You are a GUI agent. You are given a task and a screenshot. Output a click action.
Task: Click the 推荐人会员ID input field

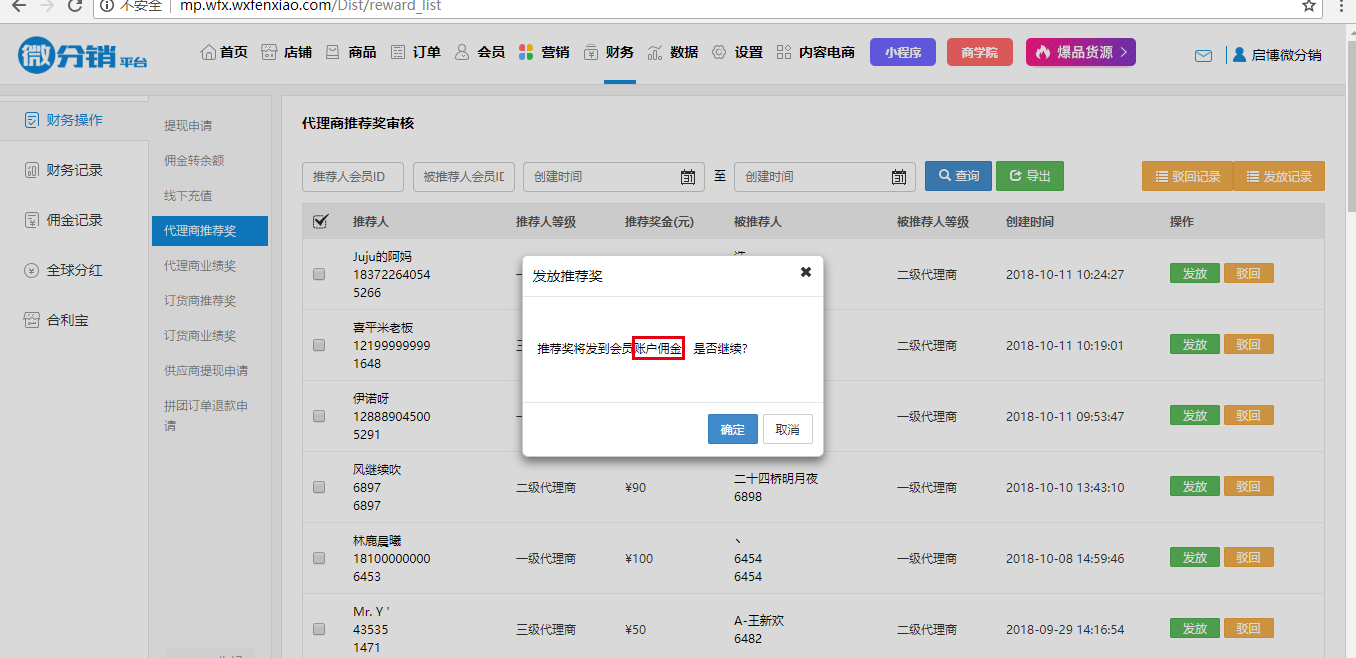click(352, 177)
